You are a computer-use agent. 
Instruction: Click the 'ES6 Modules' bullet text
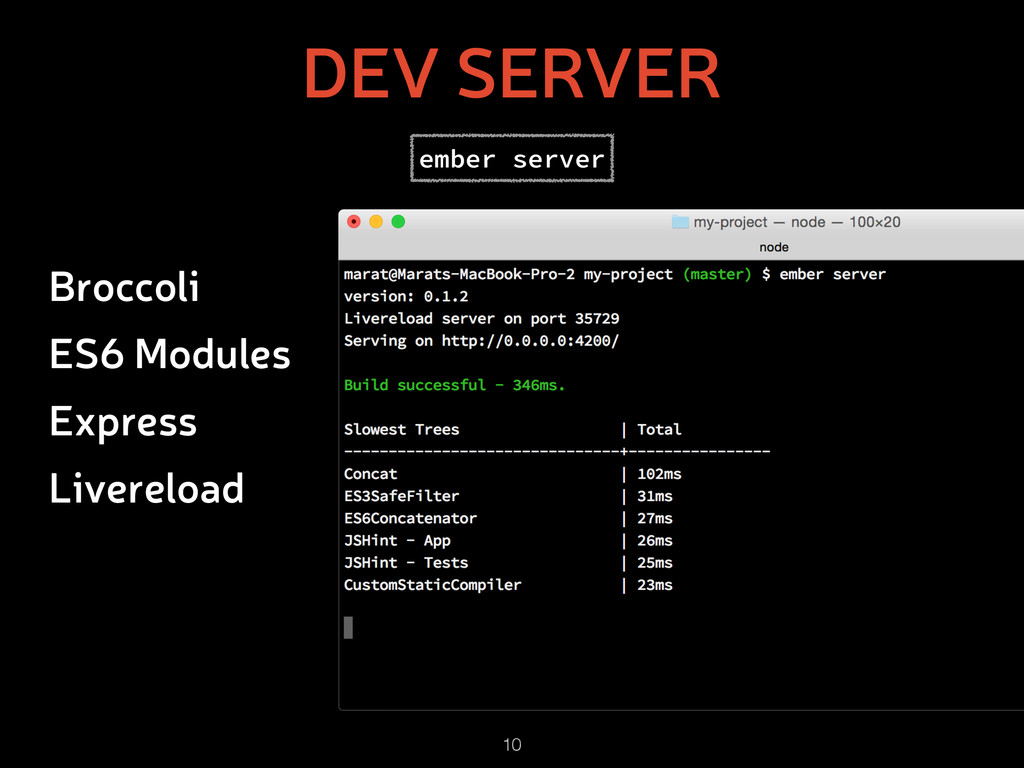[170, 354]
